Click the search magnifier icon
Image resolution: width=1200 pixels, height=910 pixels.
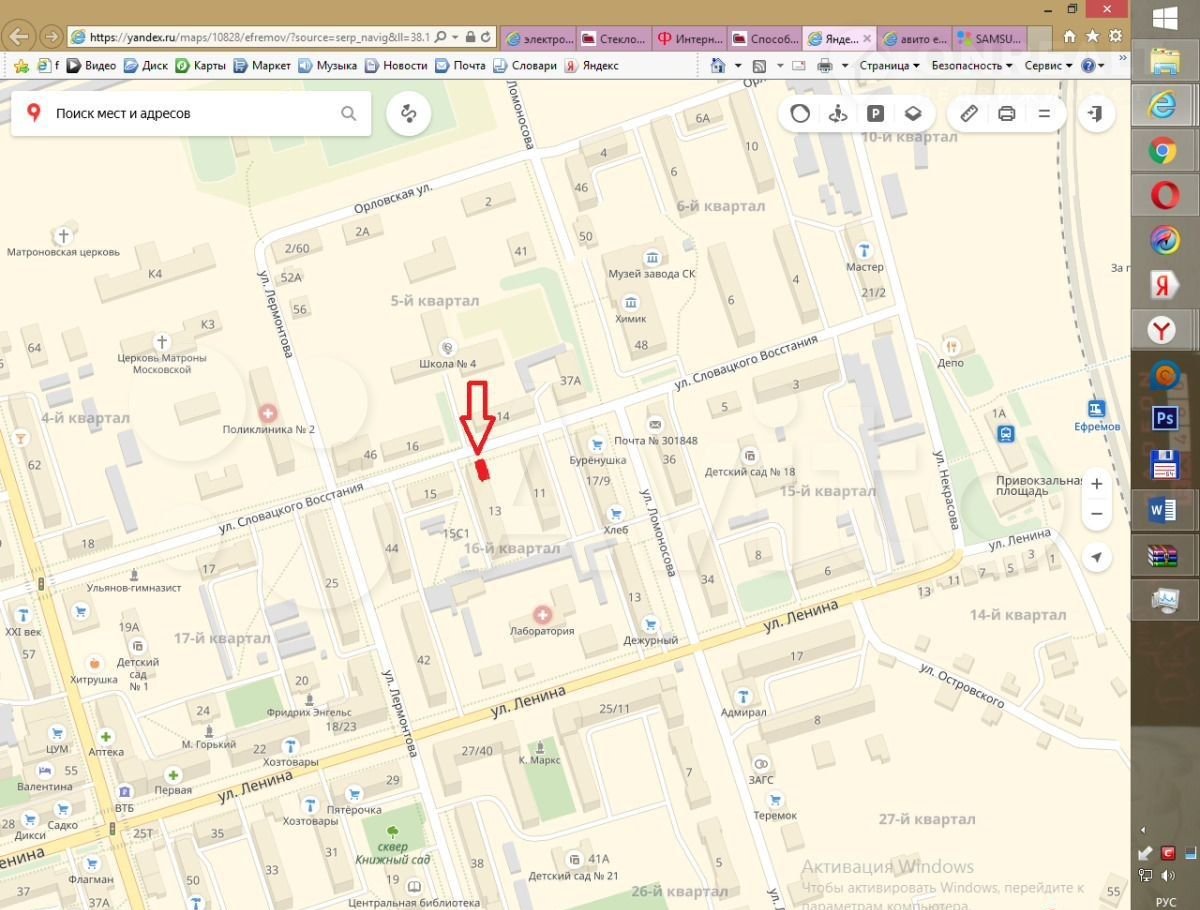[348, 114]
